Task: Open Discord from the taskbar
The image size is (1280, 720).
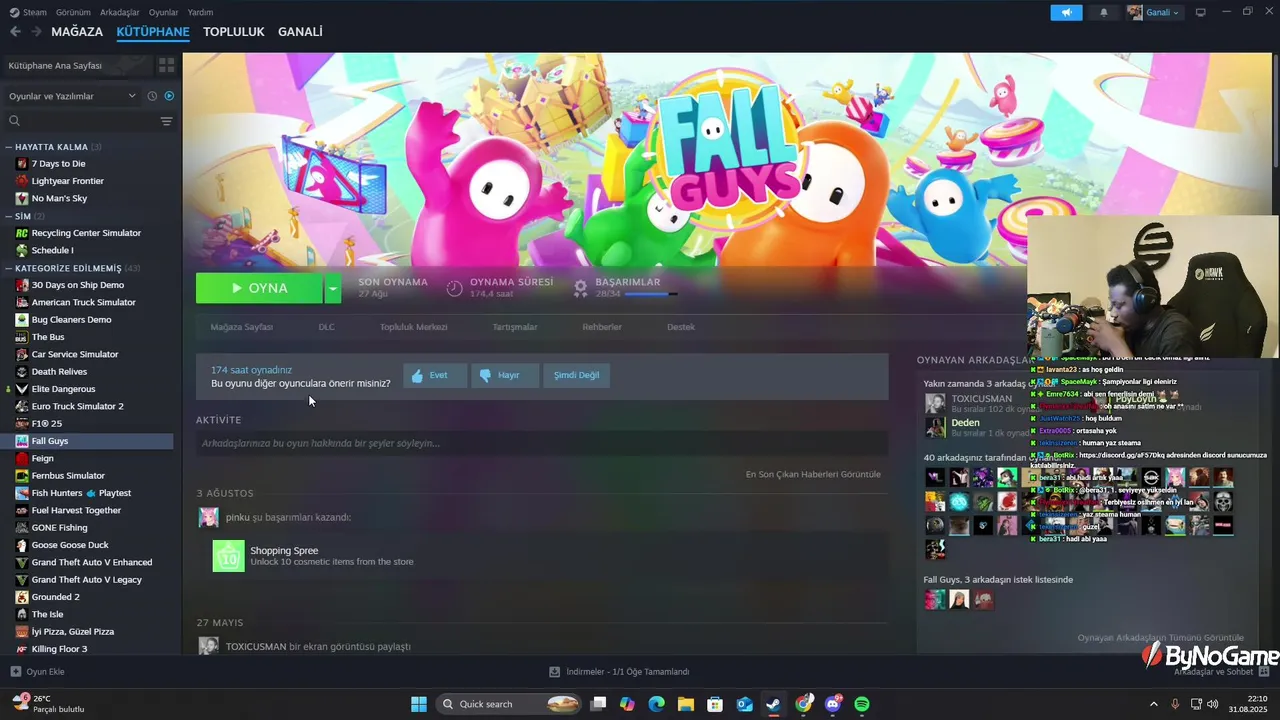Action: [x=833, y=704]
